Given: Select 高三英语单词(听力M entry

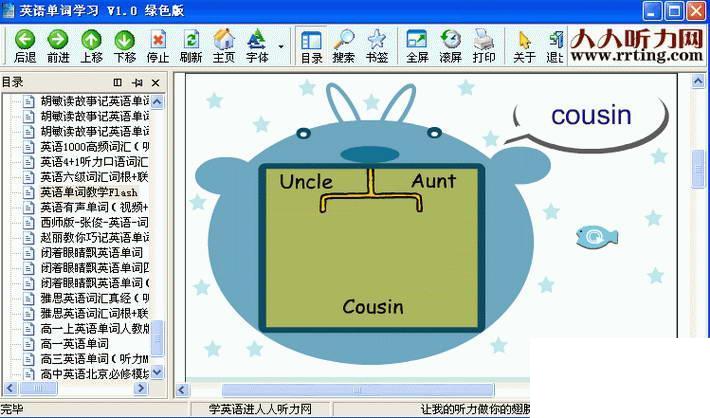Looking at the screenshot, I should pyautogui.click(x=94, y=359).
